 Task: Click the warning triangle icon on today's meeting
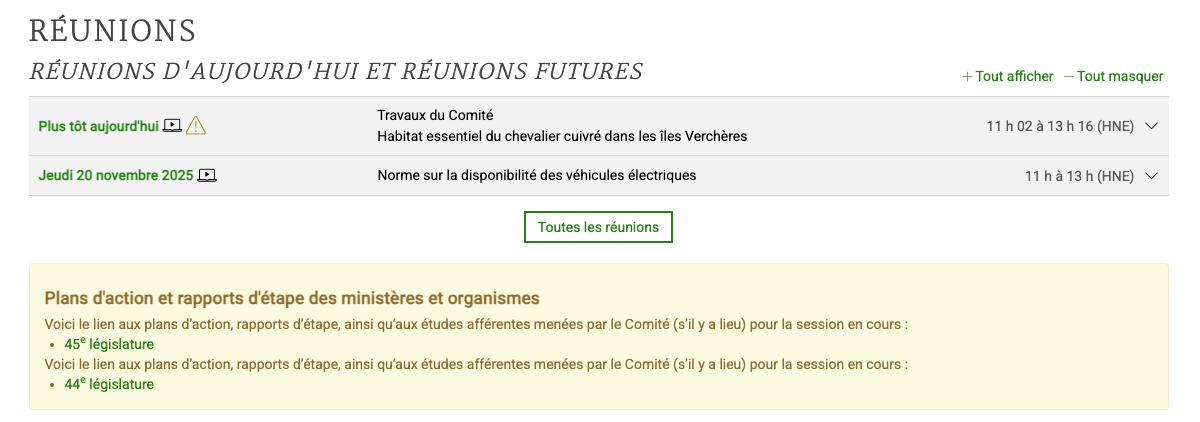(196, 126)
